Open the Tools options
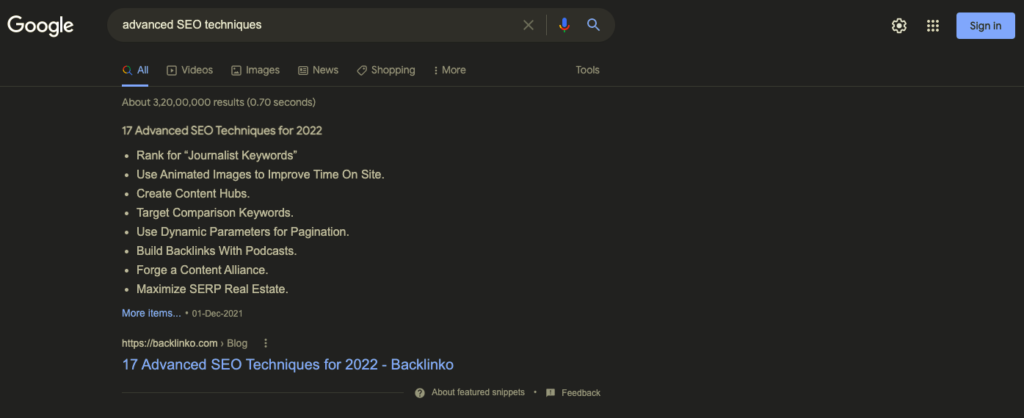 pyautogui.click(x=587, y=70)
